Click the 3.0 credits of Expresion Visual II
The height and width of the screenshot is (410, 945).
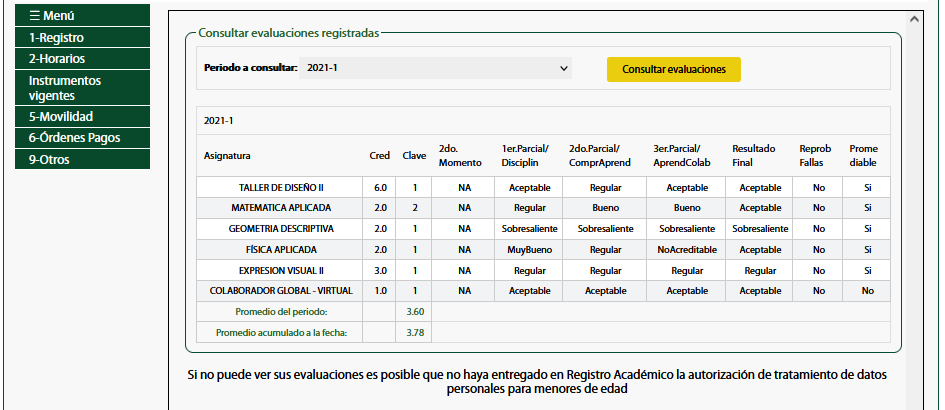click(x=380, y=271)
